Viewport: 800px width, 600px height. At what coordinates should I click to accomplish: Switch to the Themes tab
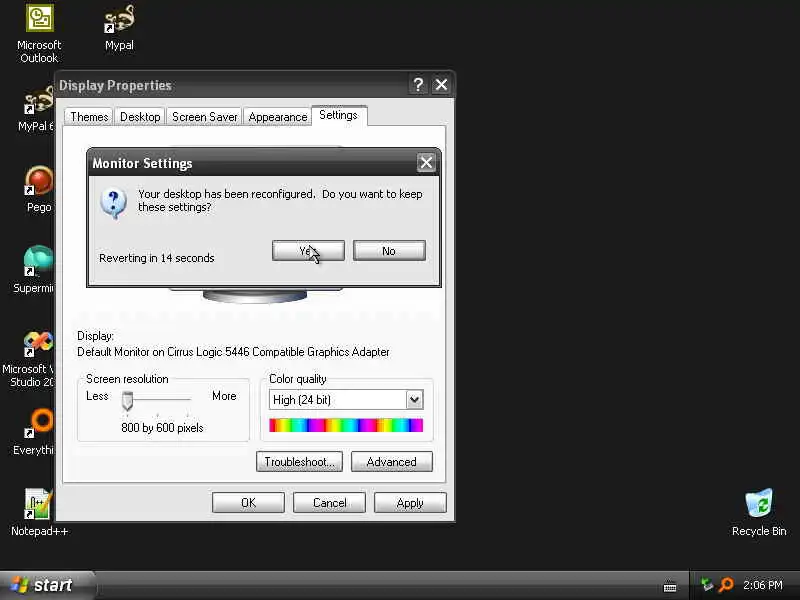89,117
